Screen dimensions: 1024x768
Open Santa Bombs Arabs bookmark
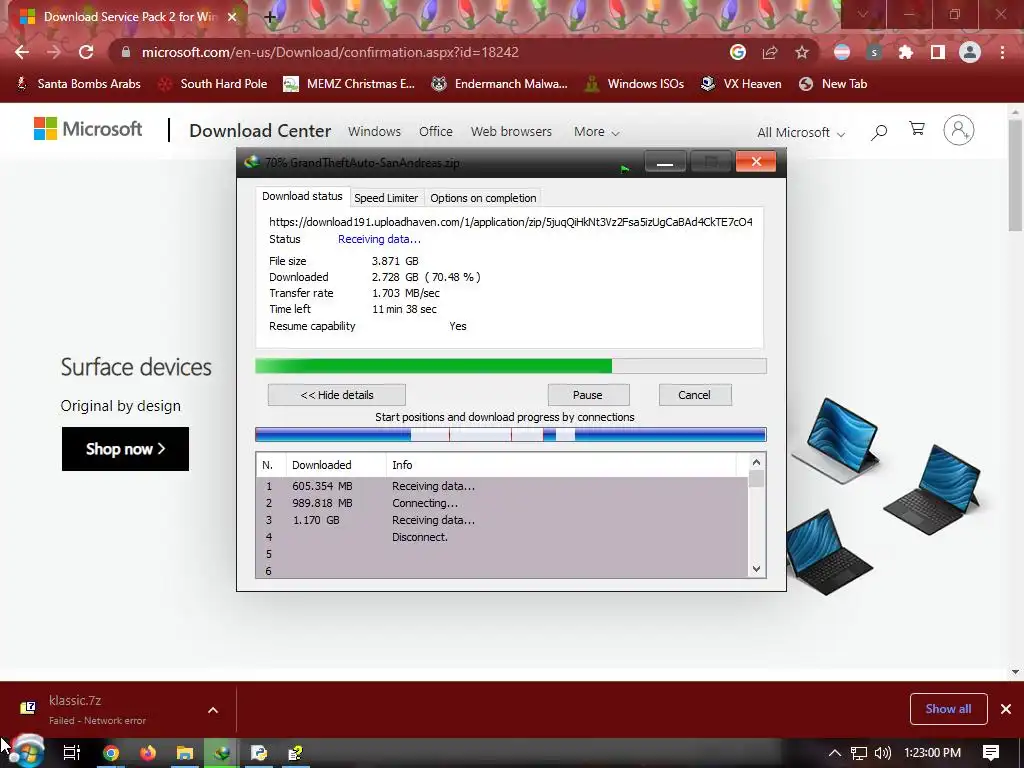[78, 84]
